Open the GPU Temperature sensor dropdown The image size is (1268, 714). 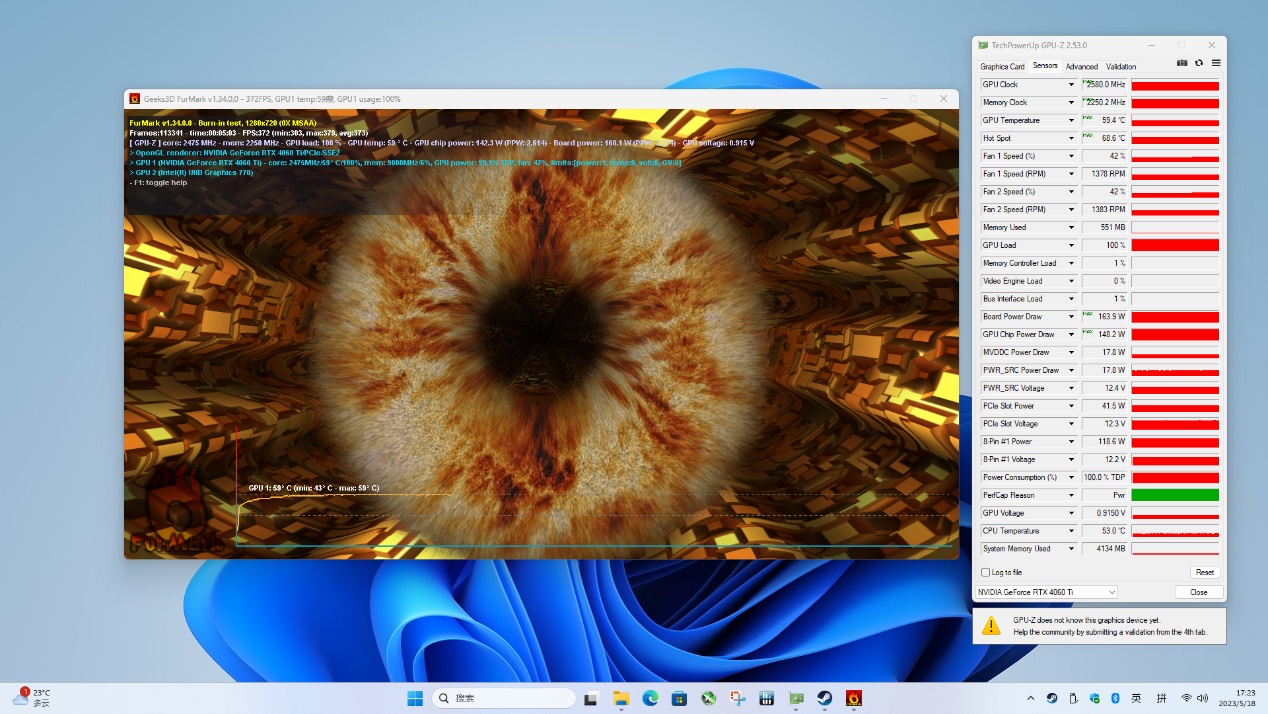1072,121
